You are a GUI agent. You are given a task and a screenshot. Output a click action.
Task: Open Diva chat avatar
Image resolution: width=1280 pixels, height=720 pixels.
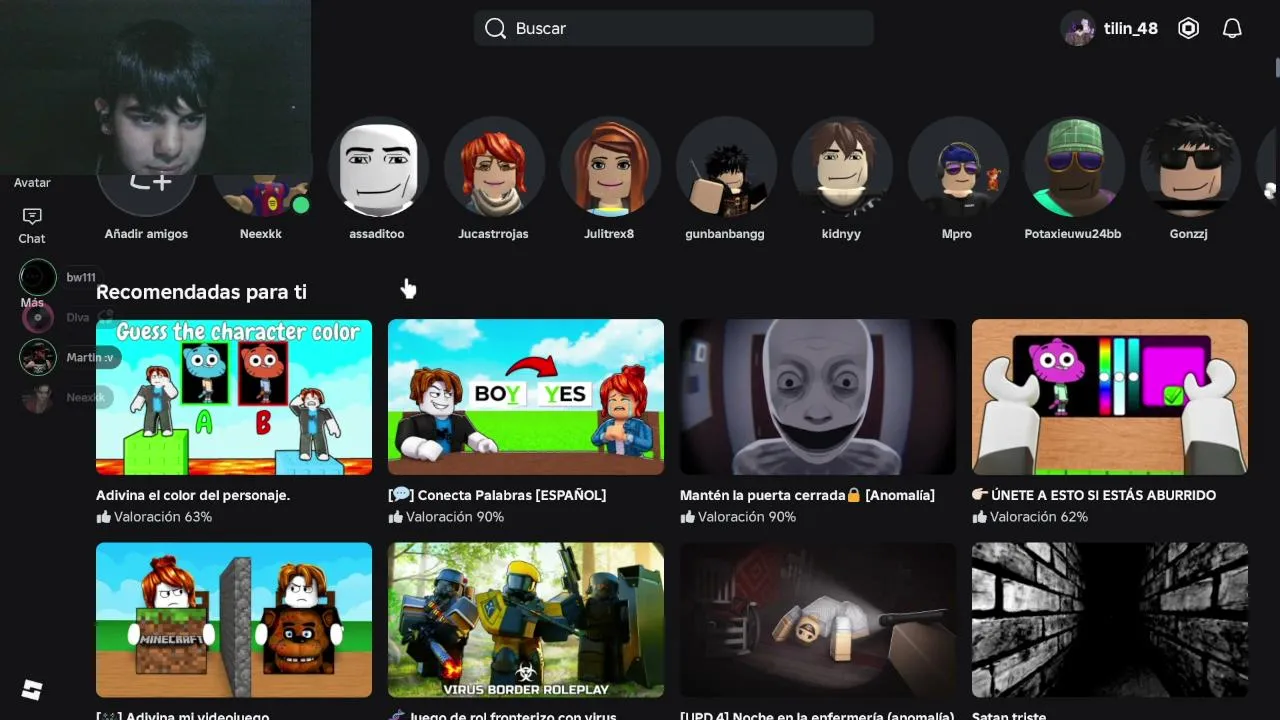[x=38, y=317]
